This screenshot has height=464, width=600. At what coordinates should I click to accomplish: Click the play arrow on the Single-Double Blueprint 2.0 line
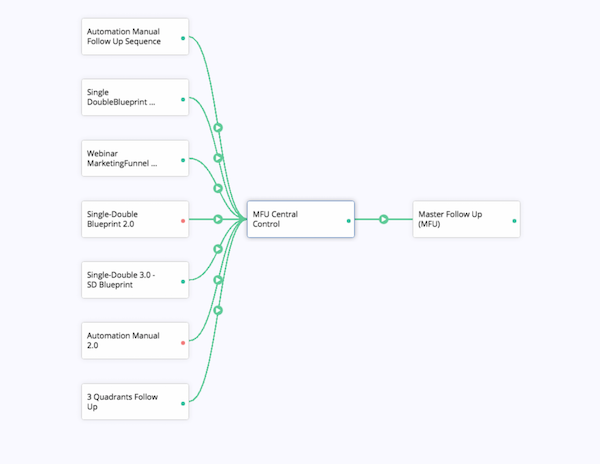(x=218, y=219)
